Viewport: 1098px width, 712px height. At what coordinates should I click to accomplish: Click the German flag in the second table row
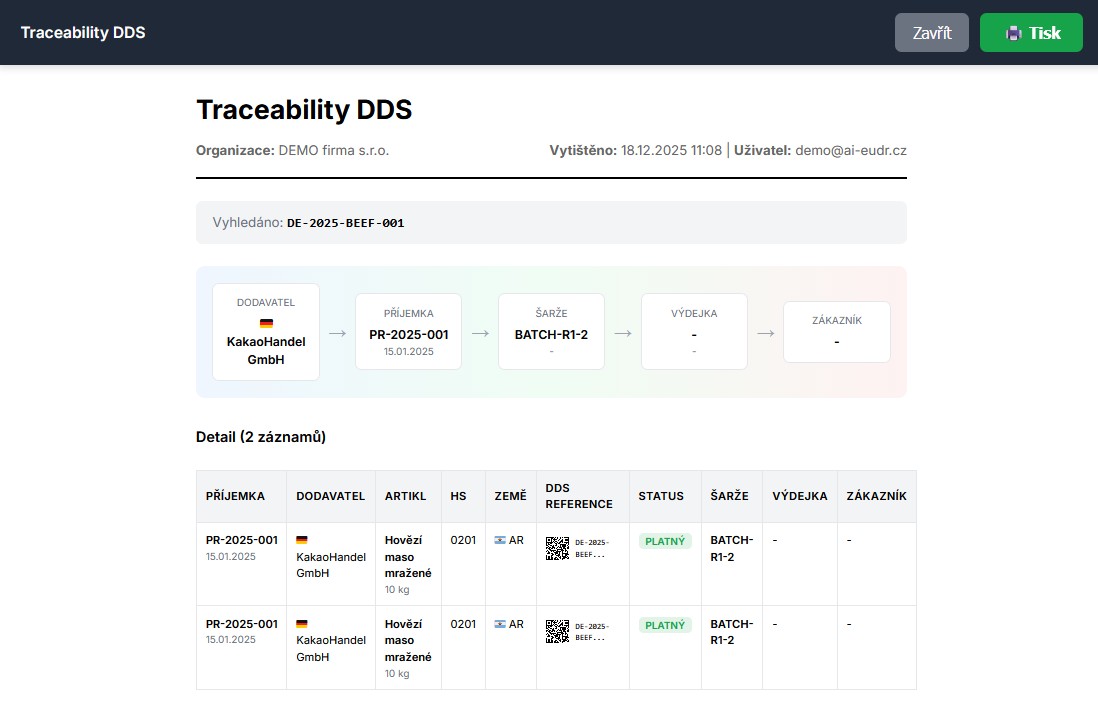(302, 625)
